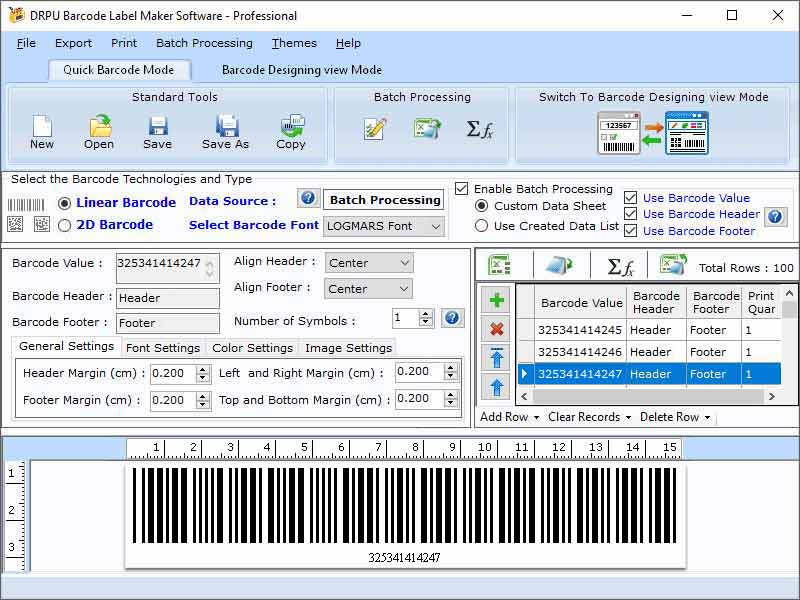Open the Export menu
Screen dimensions: 800x600
[x=73, y=43]
